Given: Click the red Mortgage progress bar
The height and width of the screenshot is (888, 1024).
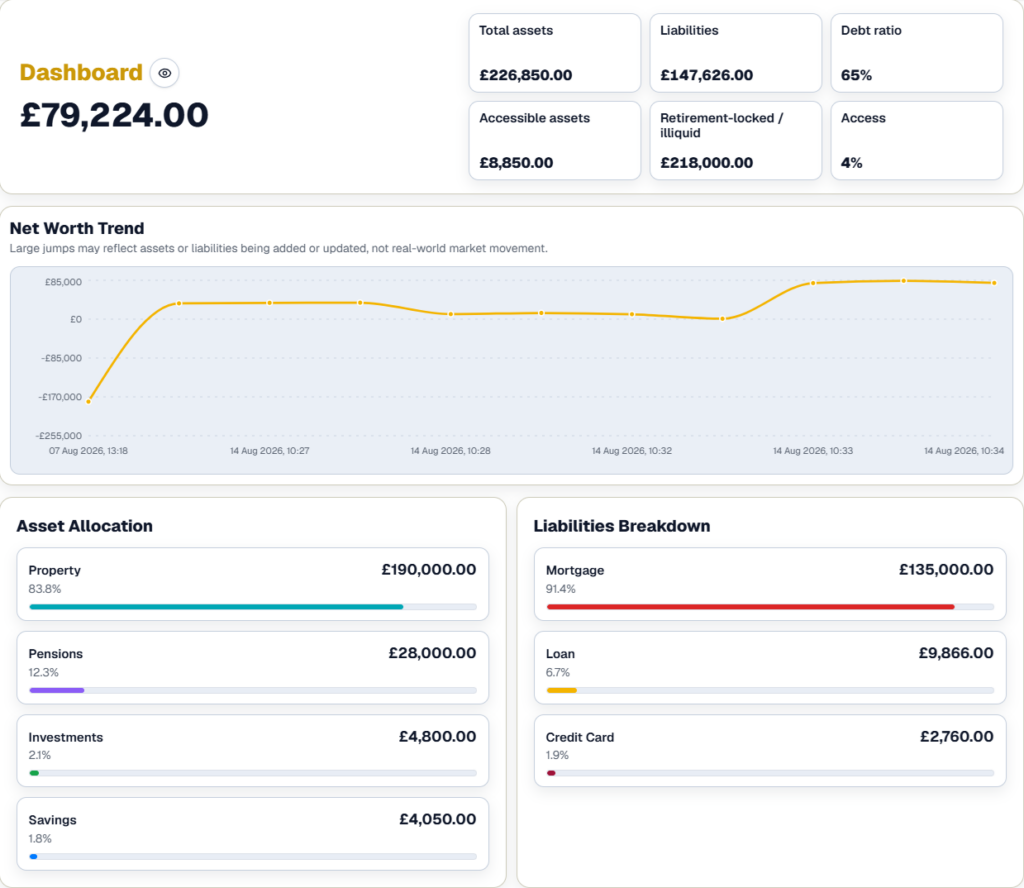Looking at the screenshot, I should click(x=750, y=607).
